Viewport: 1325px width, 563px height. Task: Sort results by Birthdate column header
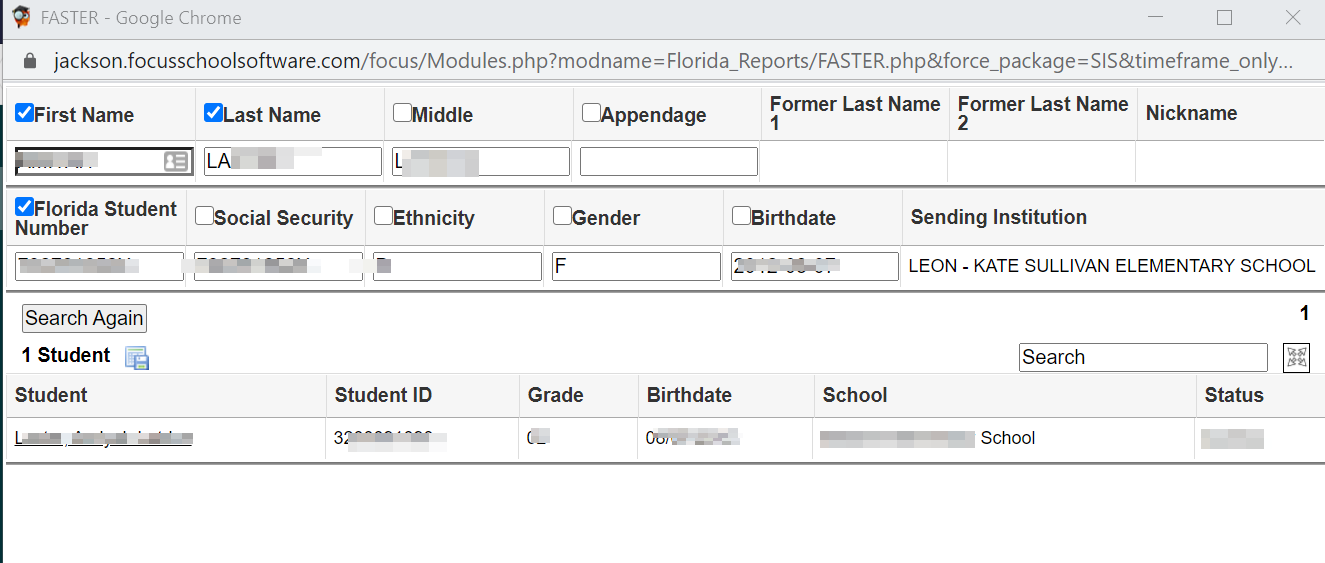click(689, 395)
